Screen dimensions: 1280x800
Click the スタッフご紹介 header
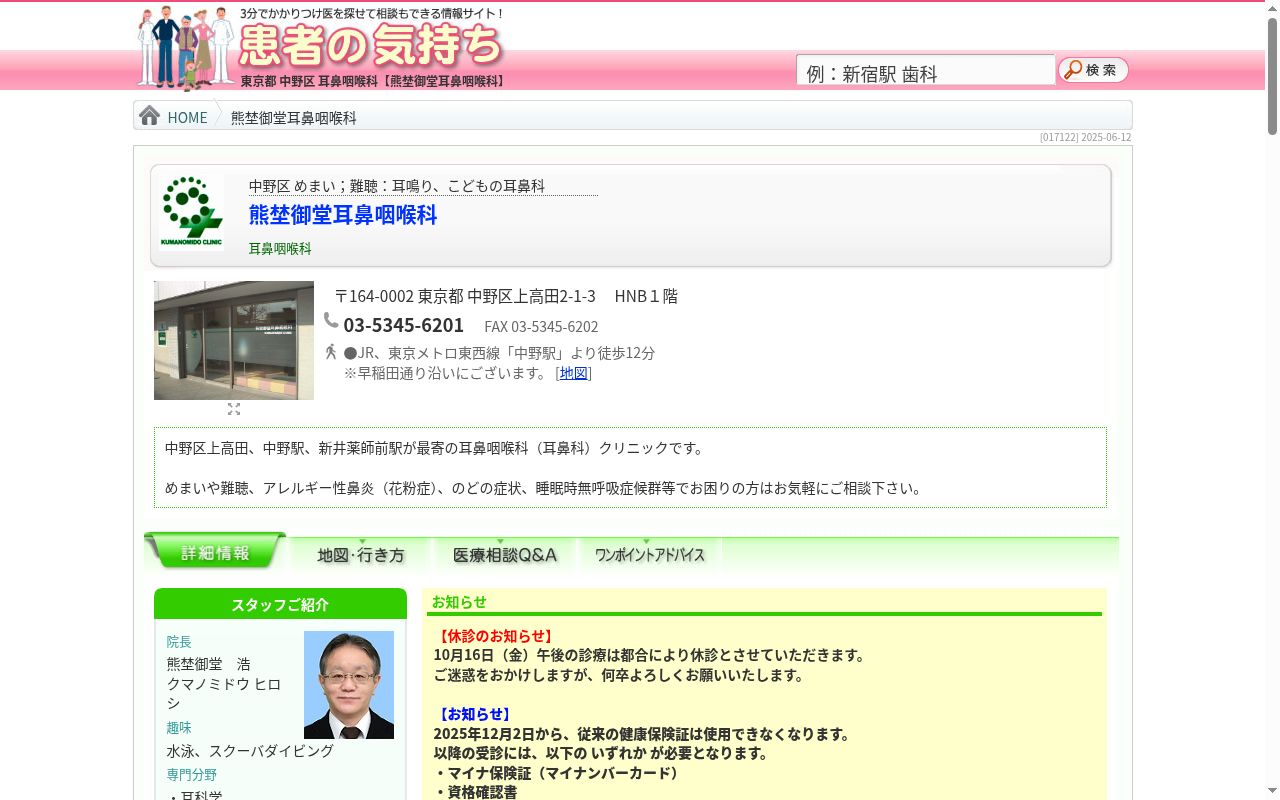pyautogui.click(x=280, y=604)
